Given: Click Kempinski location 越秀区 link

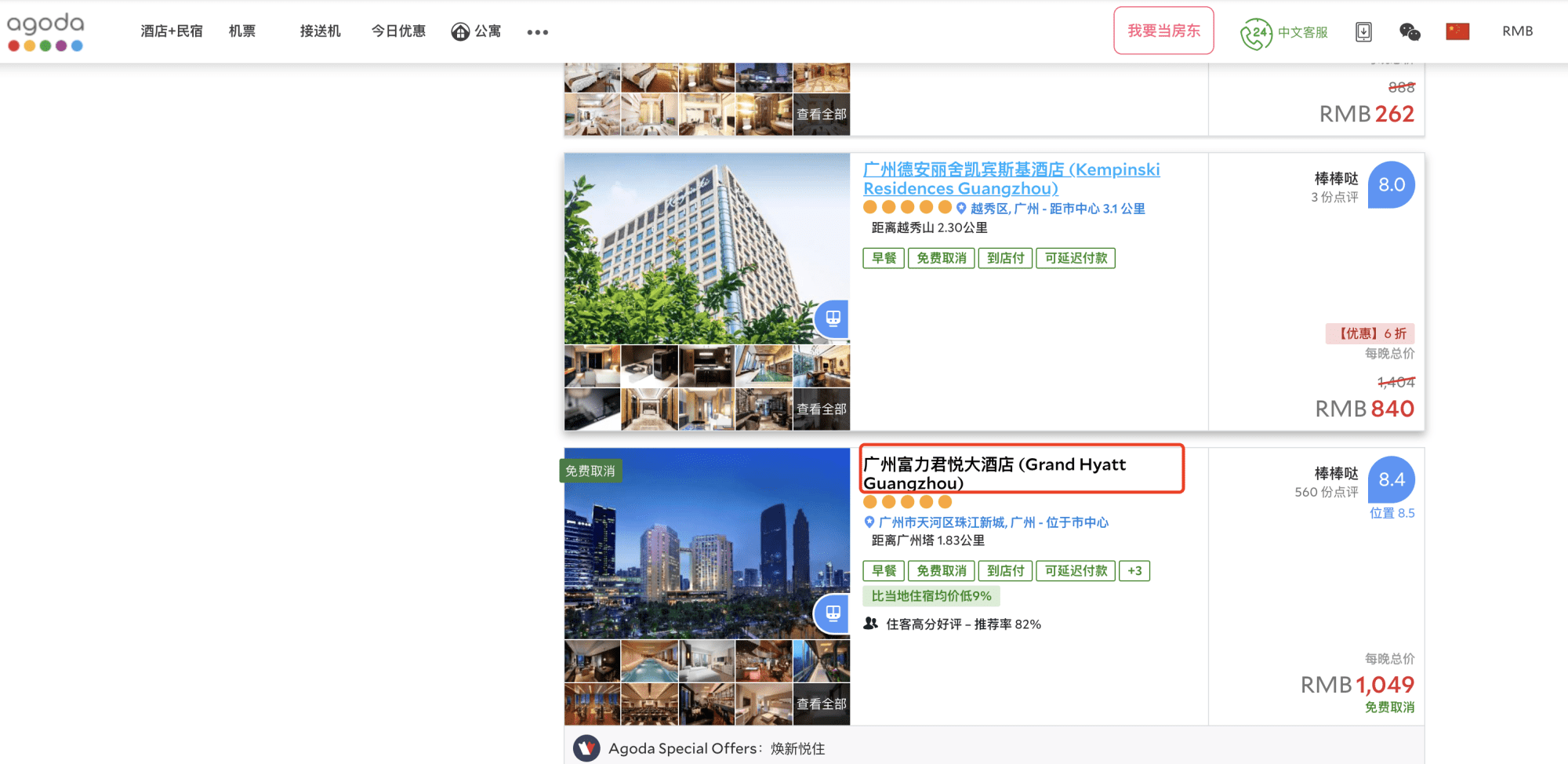Looking at the screenshot, I should [x=1058, y=209].
